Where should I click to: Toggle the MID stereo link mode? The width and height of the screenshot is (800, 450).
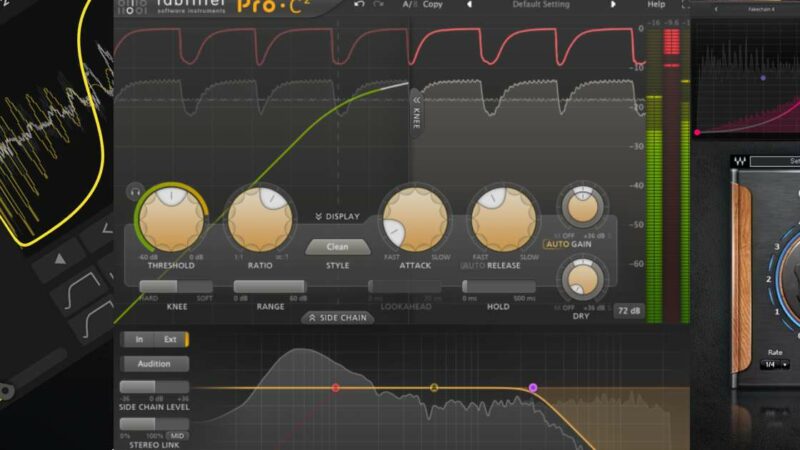pyautogui.click(x=177, y=436)
